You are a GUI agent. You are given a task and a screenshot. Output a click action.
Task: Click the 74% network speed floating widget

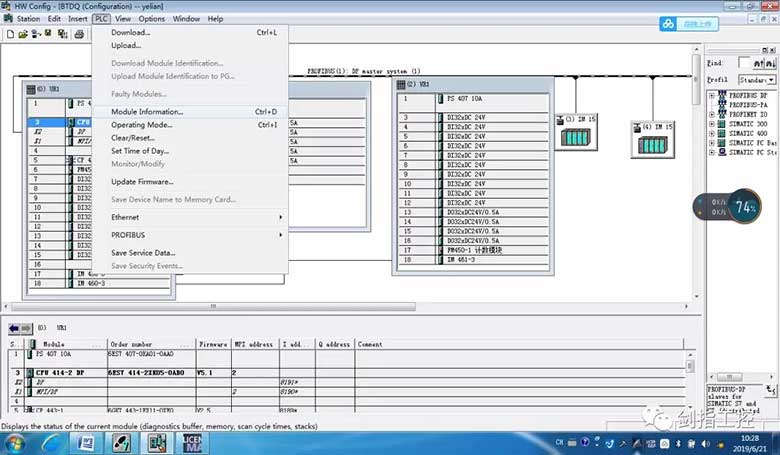pos(728,206)
